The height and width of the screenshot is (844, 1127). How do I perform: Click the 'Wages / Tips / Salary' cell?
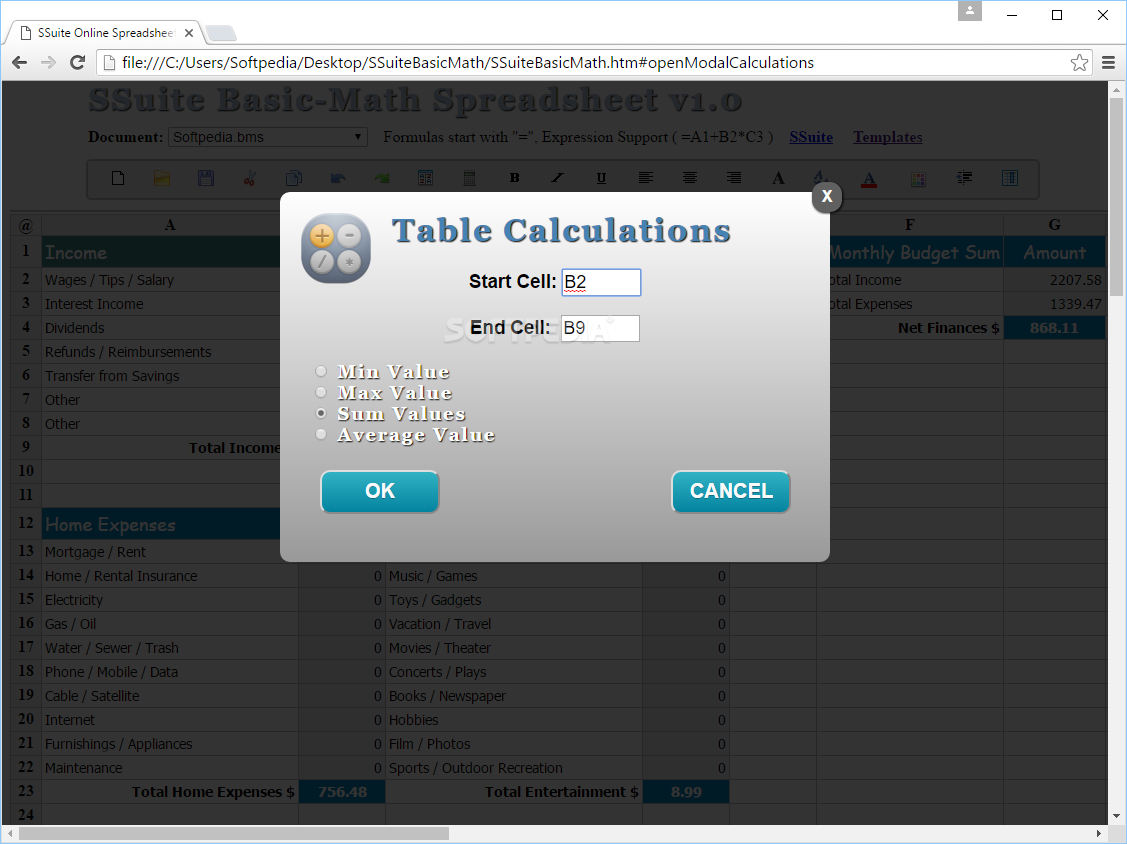(161, 280)
